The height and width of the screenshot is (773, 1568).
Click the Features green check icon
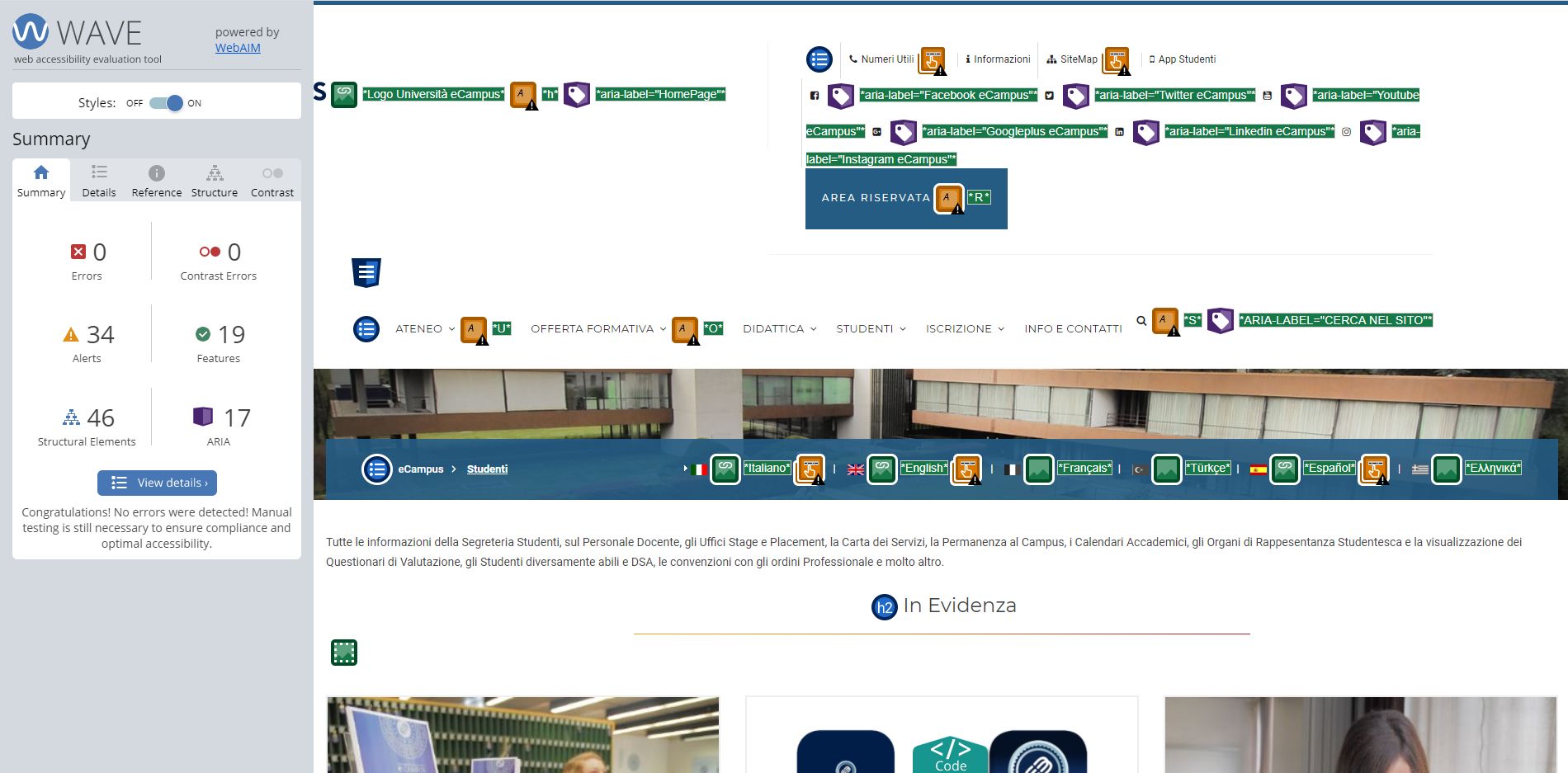(x=202, y=334)
